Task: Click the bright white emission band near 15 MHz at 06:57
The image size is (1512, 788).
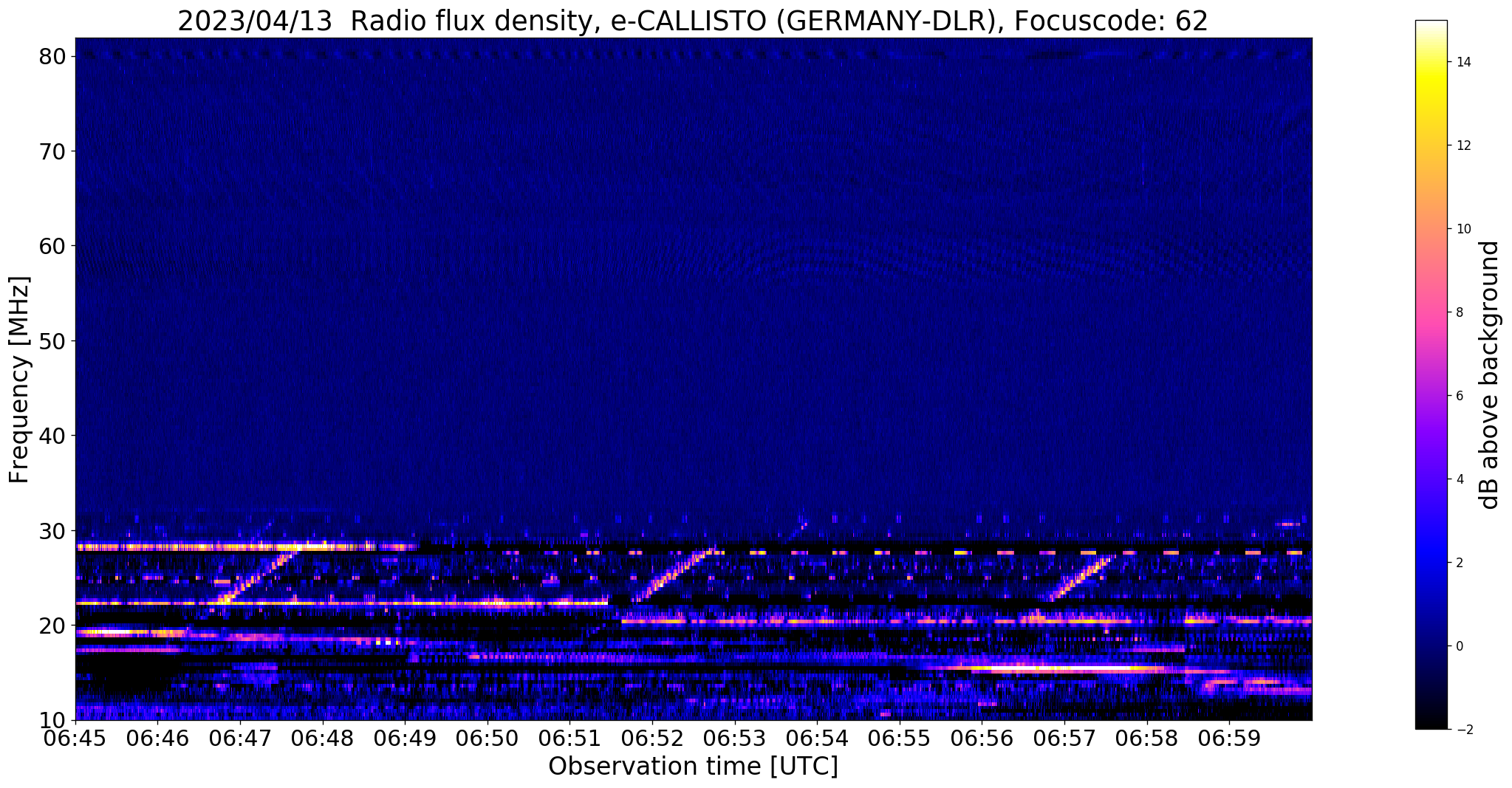Action: [x=1053, y=669]
